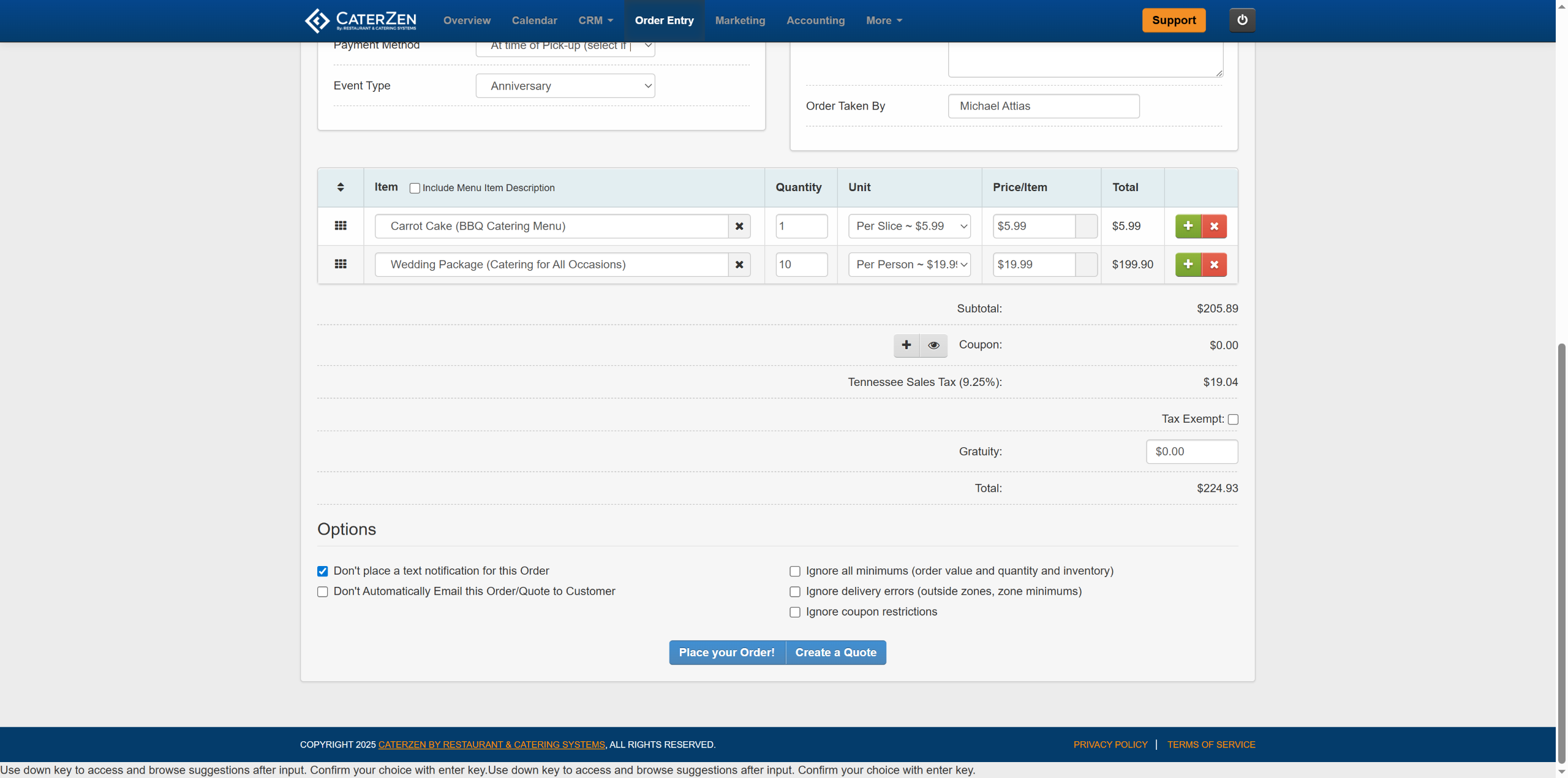
Task: Add a row after Carrot Cake with green plus
Action: tap(1188, 226)
